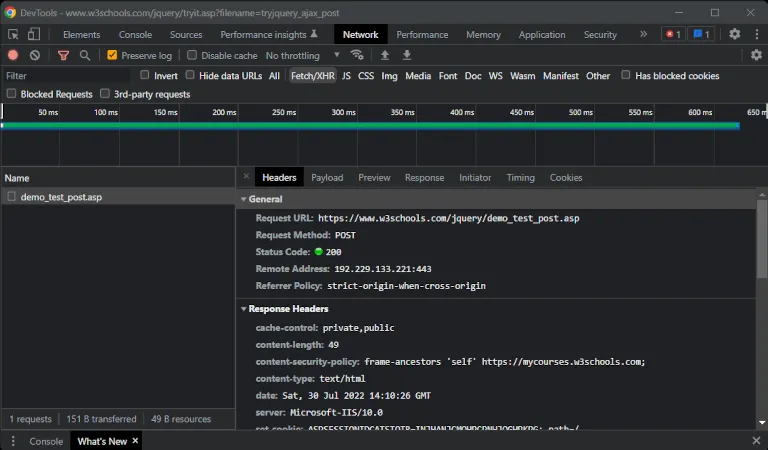This screenshot has width=768, height=450.
Task: Switch to the Console panel tab
Action: click(x=135, y=34)
